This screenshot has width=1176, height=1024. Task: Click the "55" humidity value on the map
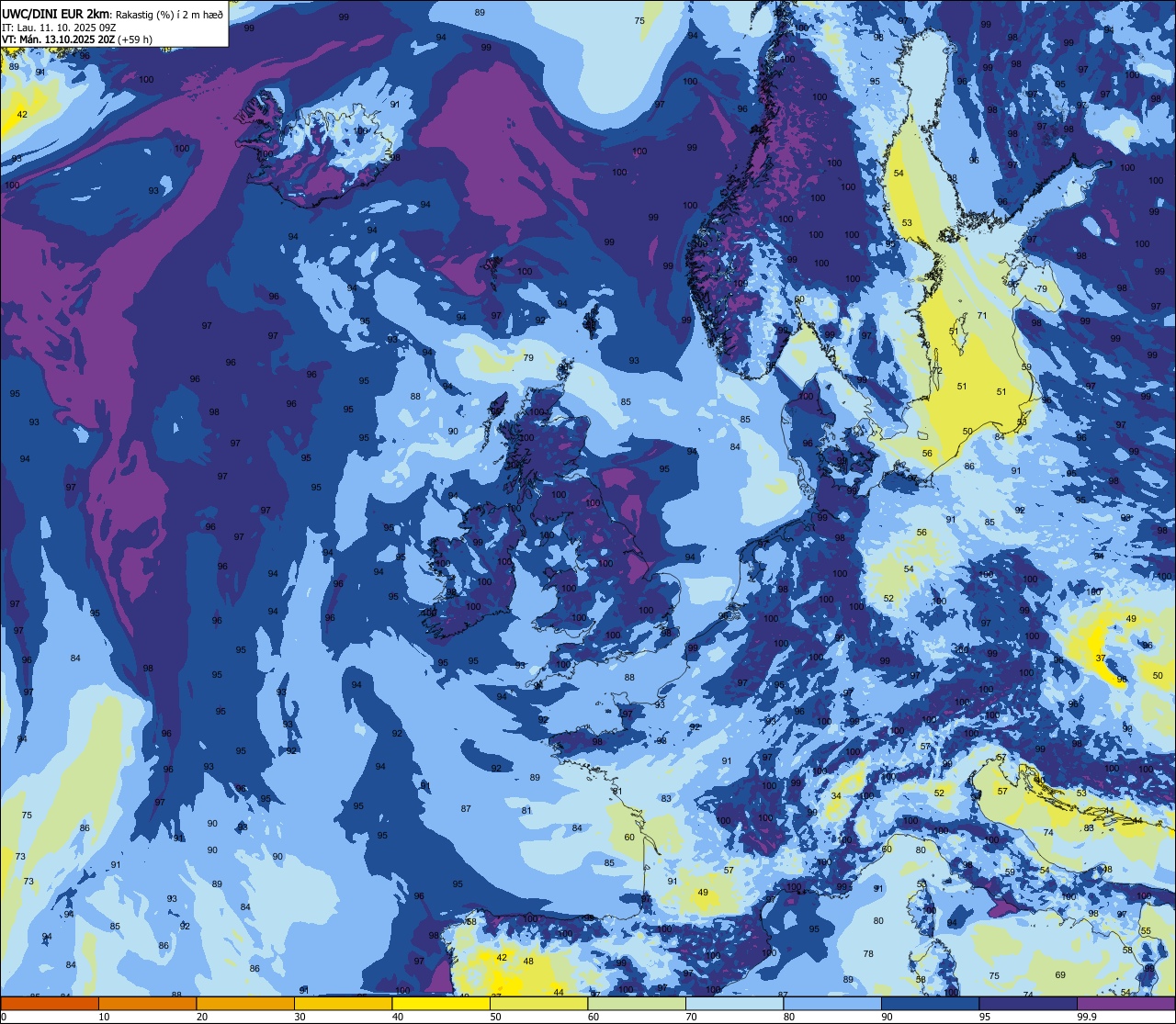click(x=1145, y=931)
